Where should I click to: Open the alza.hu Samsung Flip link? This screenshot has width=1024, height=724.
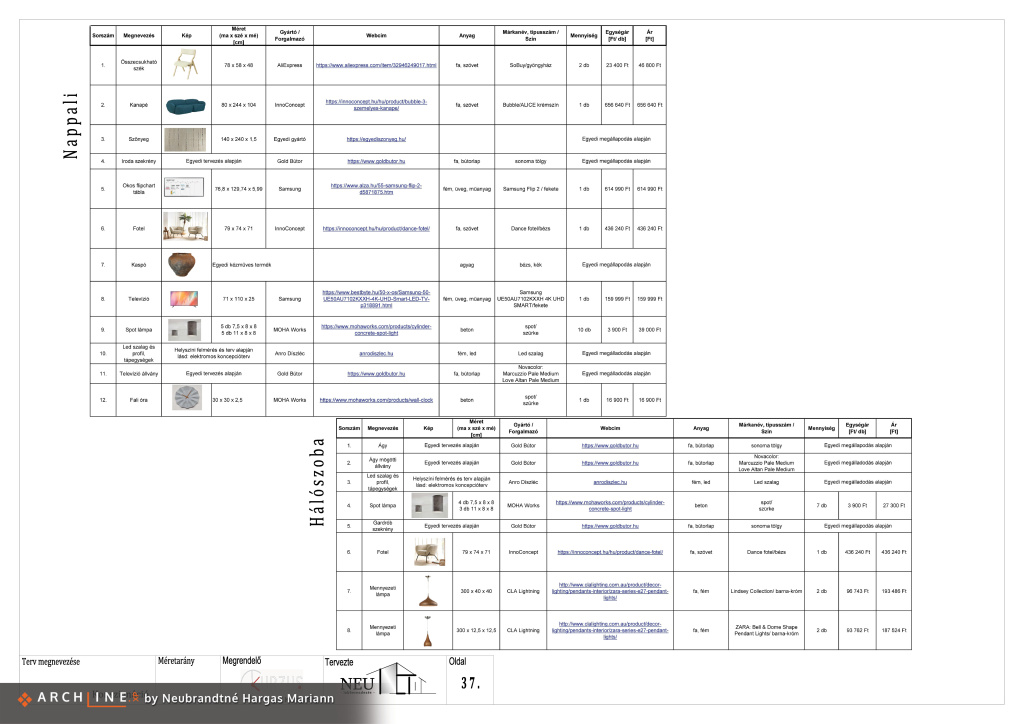pos(376,189)
